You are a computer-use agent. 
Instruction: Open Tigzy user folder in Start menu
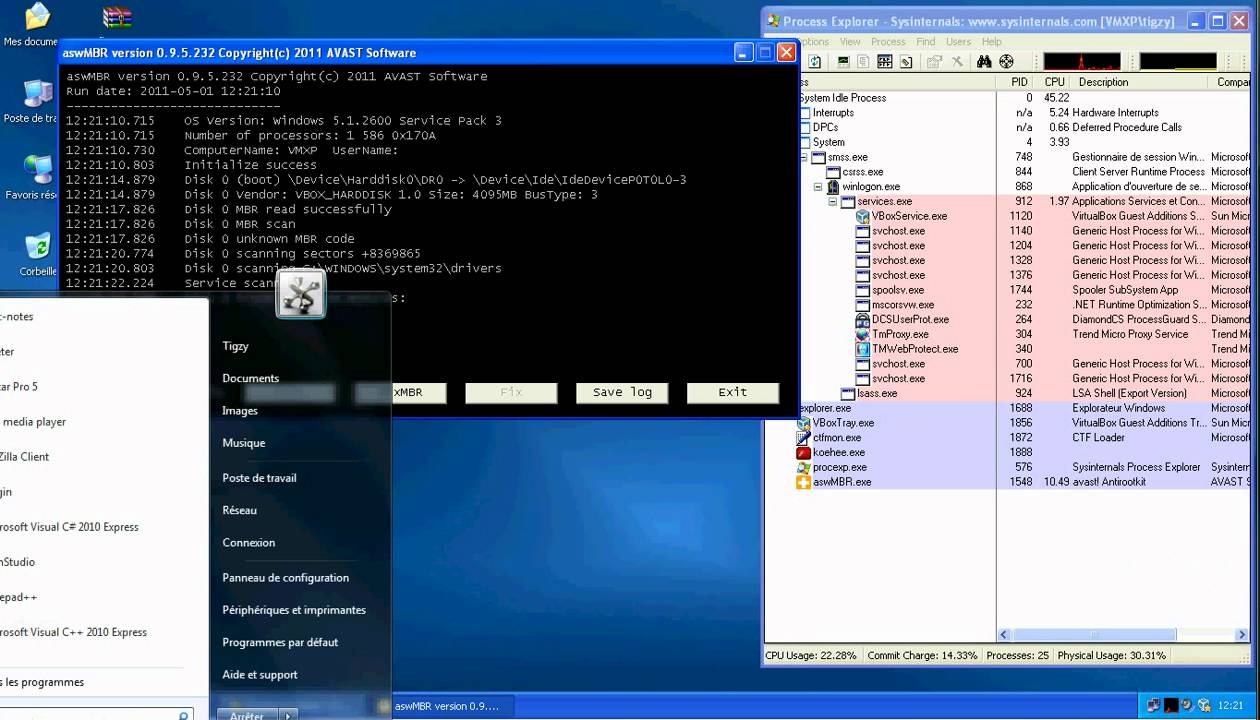[235, 346]
